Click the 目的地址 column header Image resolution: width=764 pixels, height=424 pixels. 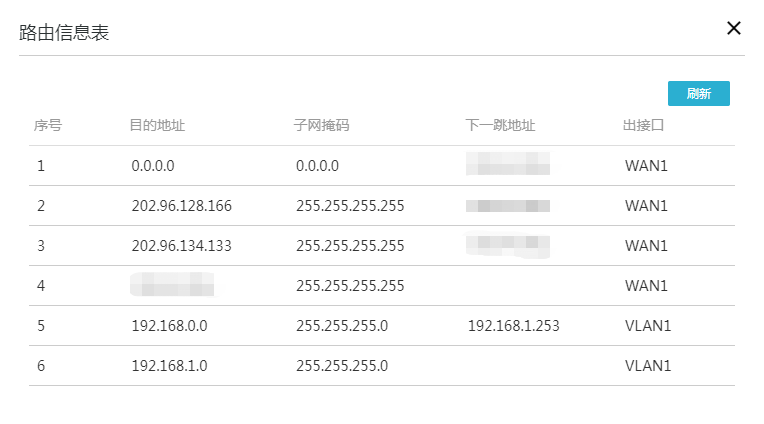(157, 126)
